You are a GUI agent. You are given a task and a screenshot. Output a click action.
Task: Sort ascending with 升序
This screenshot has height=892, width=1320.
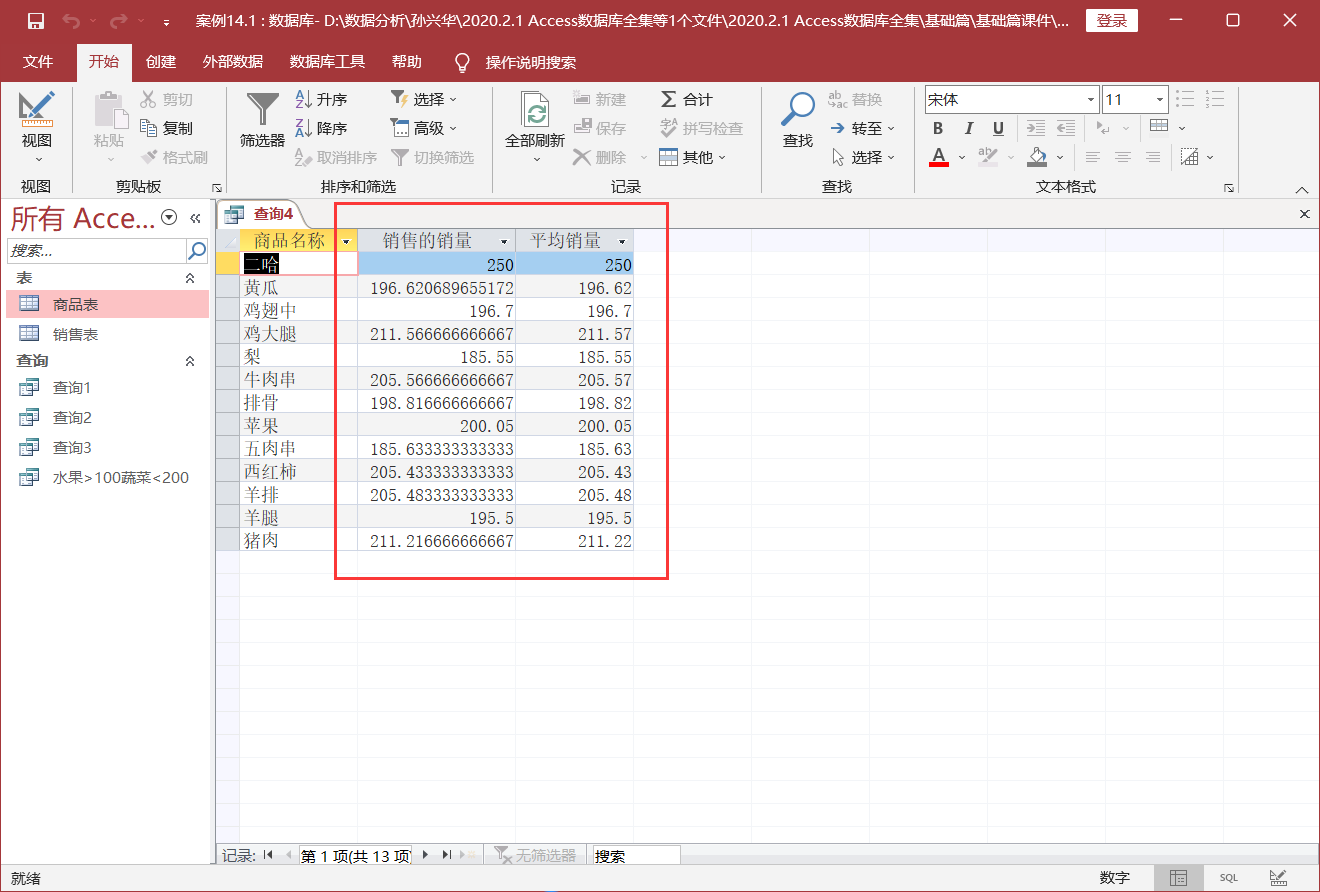pyautogui.click(x=321, y=99)
